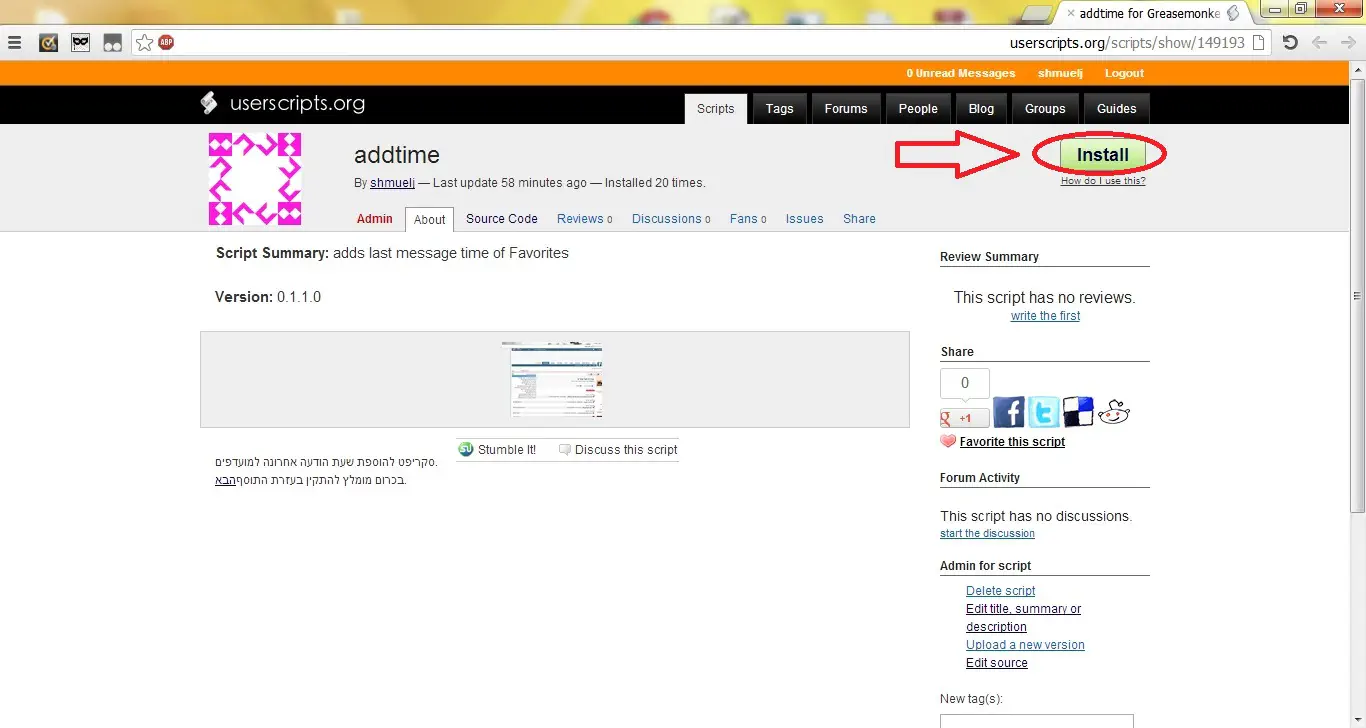
Task: Click the Favorite this script link
Action: tap(1012, 442)
